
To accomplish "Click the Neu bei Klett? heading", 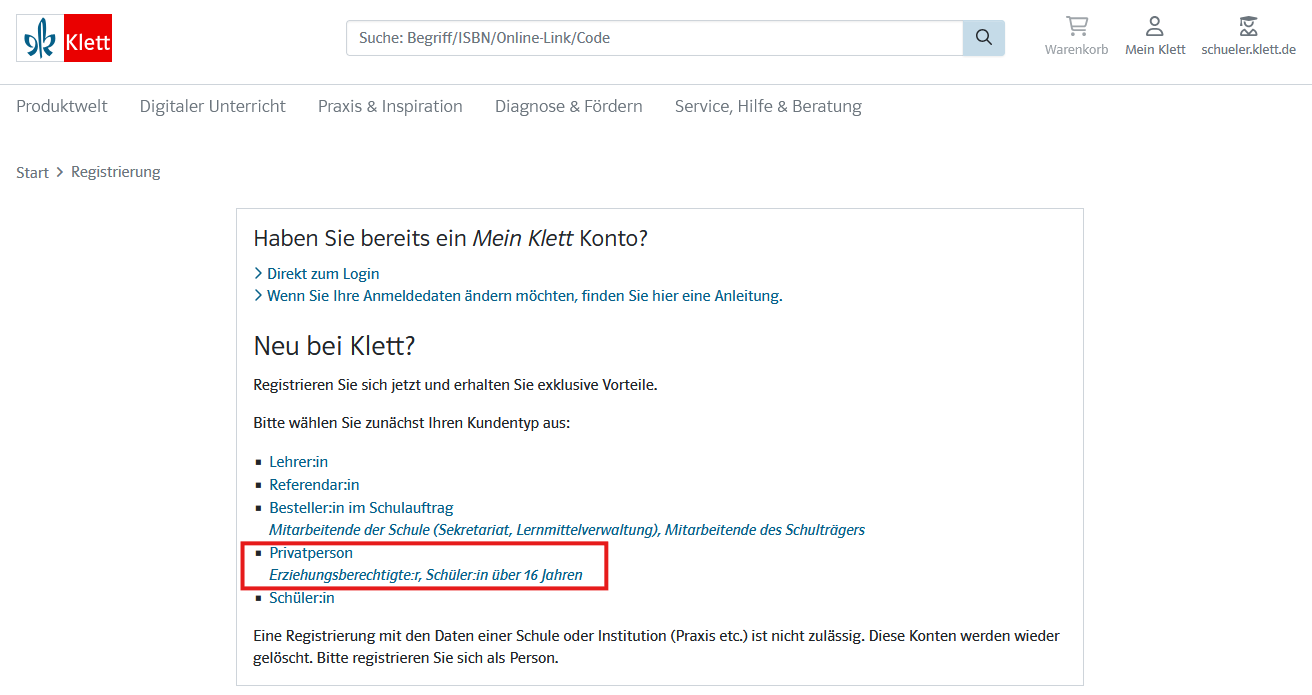I will point(334,346).
